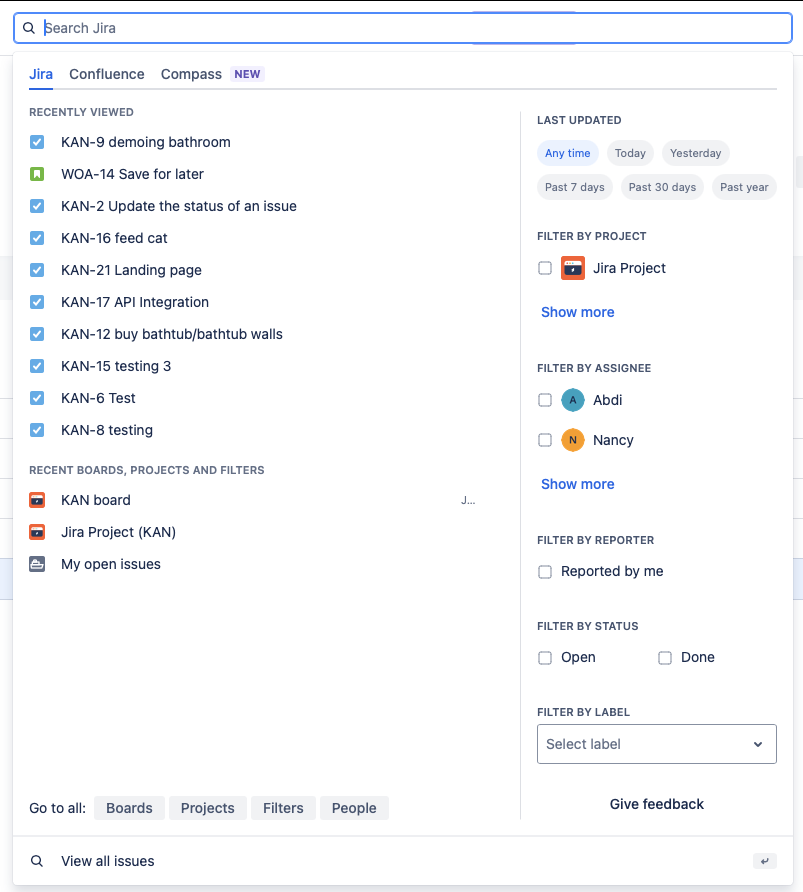Screen dimensions: 803x892
Task: Click the task icon beside KAN-16 feed cat
Action: [37, 238]
